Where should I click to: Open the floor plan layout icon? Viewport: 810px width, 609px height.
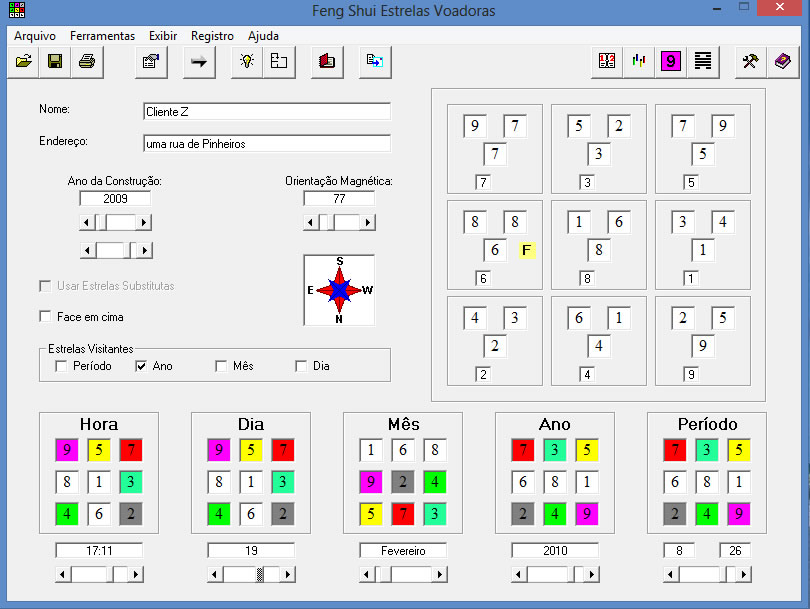[x=279, y=61]
